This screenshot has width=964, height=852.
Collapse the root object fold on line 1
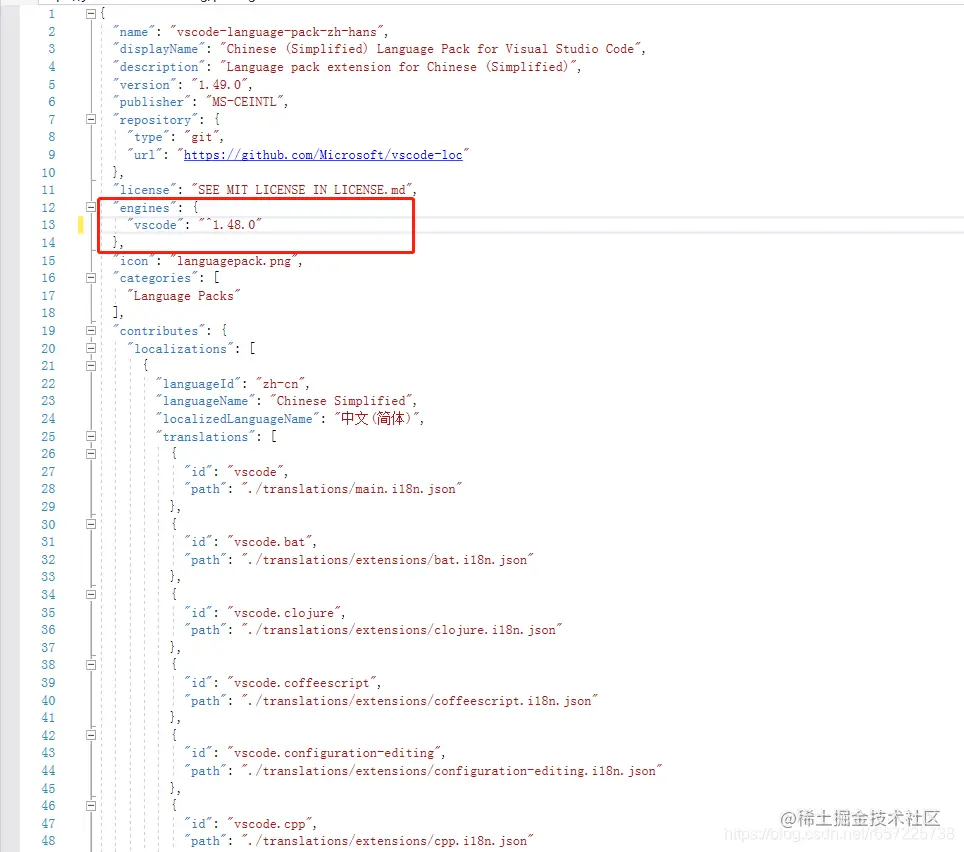(91, 14)
